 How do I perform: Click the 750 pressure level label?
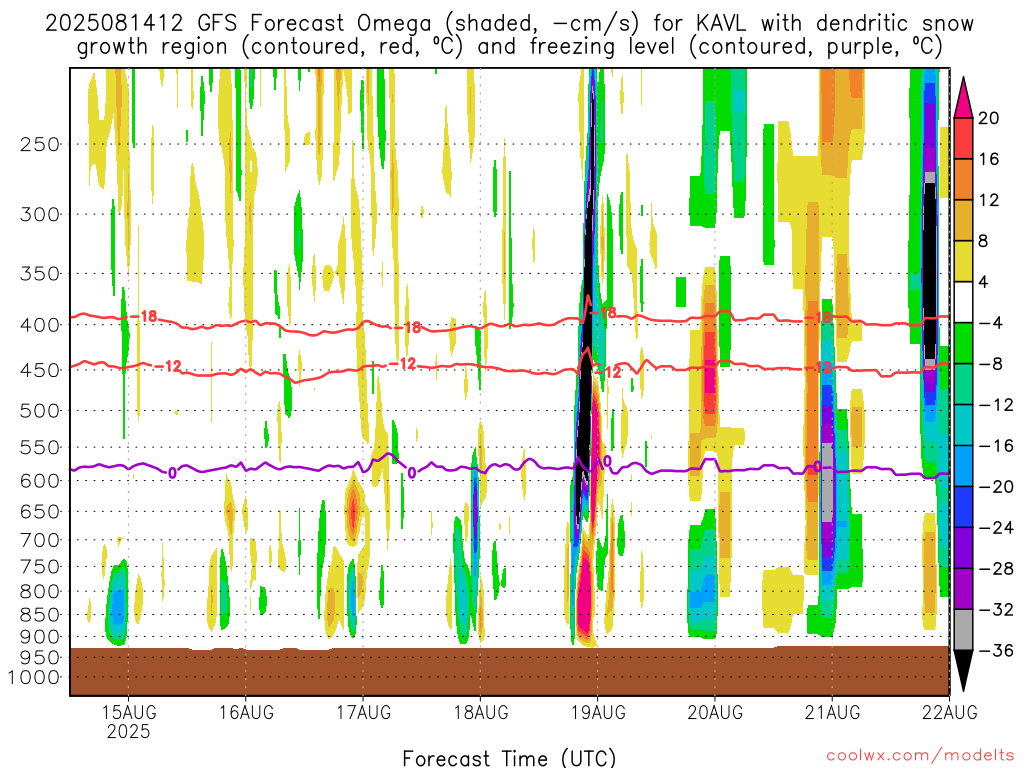[x=40, y=567]
